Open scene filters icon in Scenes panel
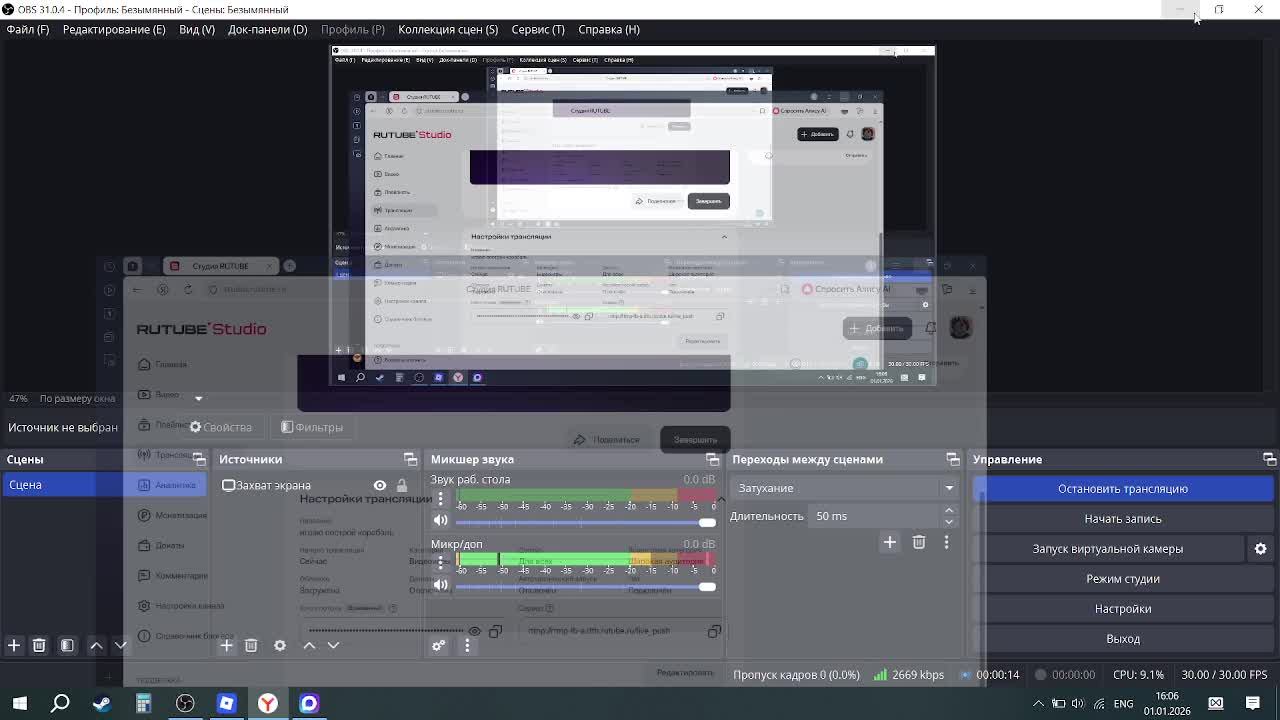 [67, 646]
